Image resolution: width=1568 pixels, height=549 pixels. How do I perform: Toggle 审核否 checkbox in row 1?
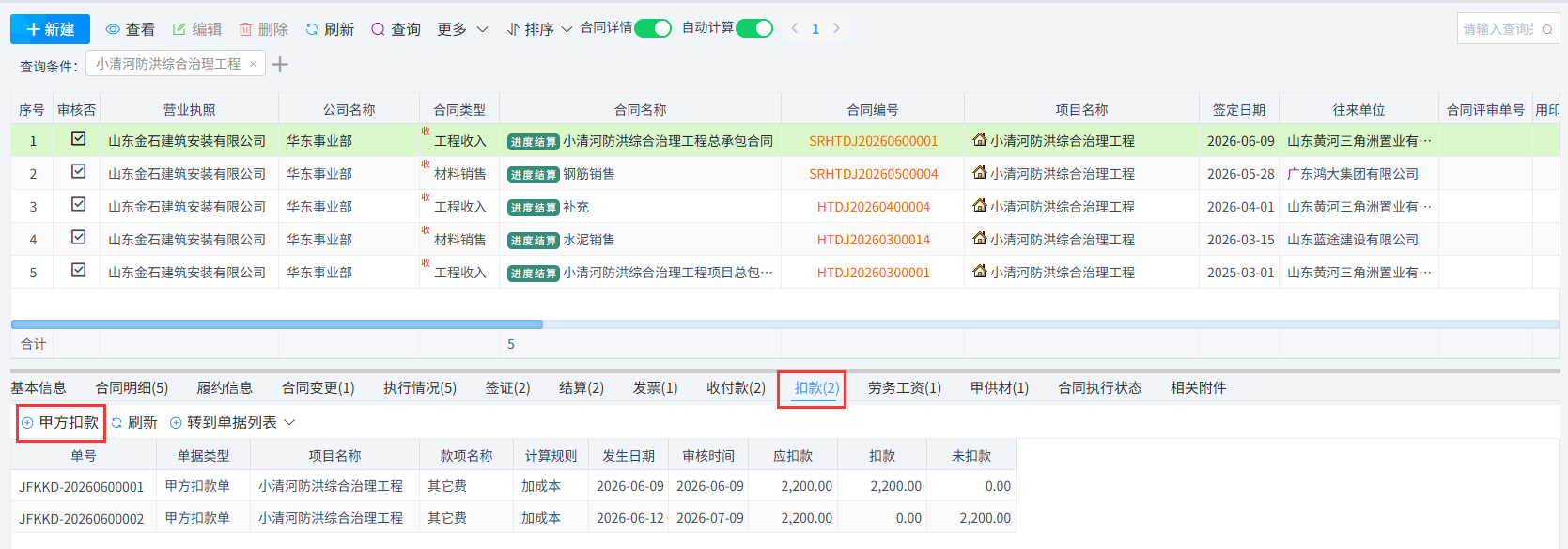pos(79,138)
